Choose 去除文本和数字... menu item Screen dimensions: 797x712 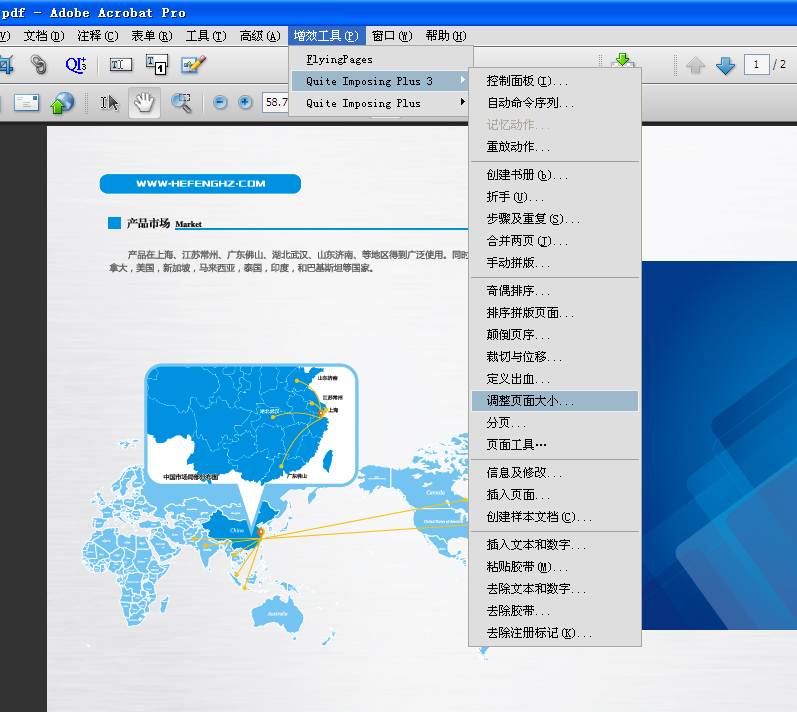pos(555,589)
